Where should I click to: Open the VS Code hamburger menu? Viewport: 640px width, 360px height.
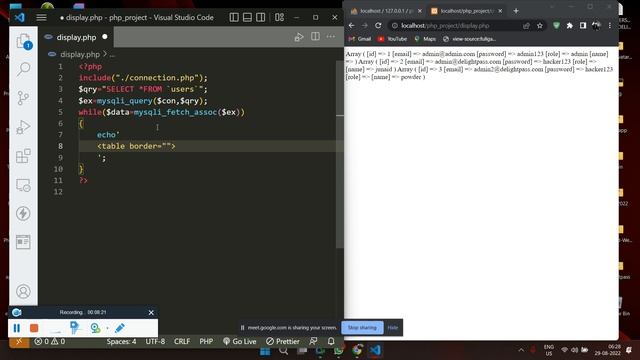(x=41, y=18)
